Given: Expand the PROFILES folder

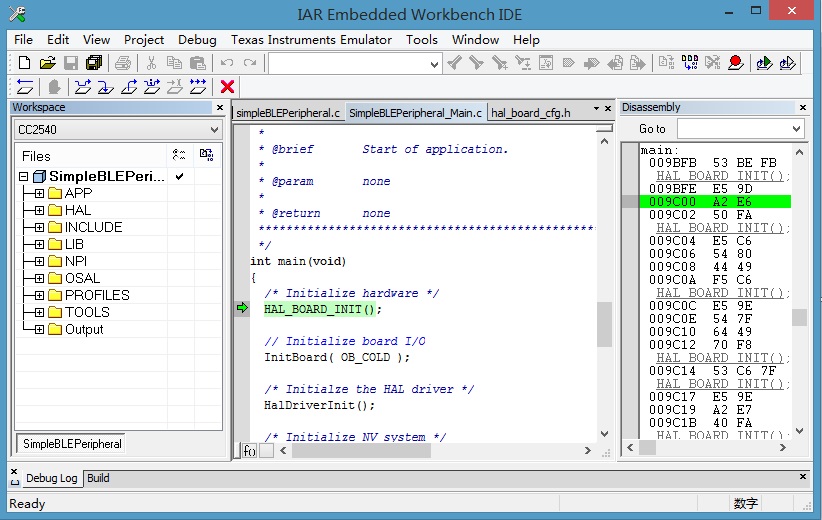Looking at the screenshot, I should click(x=39, y=295).
